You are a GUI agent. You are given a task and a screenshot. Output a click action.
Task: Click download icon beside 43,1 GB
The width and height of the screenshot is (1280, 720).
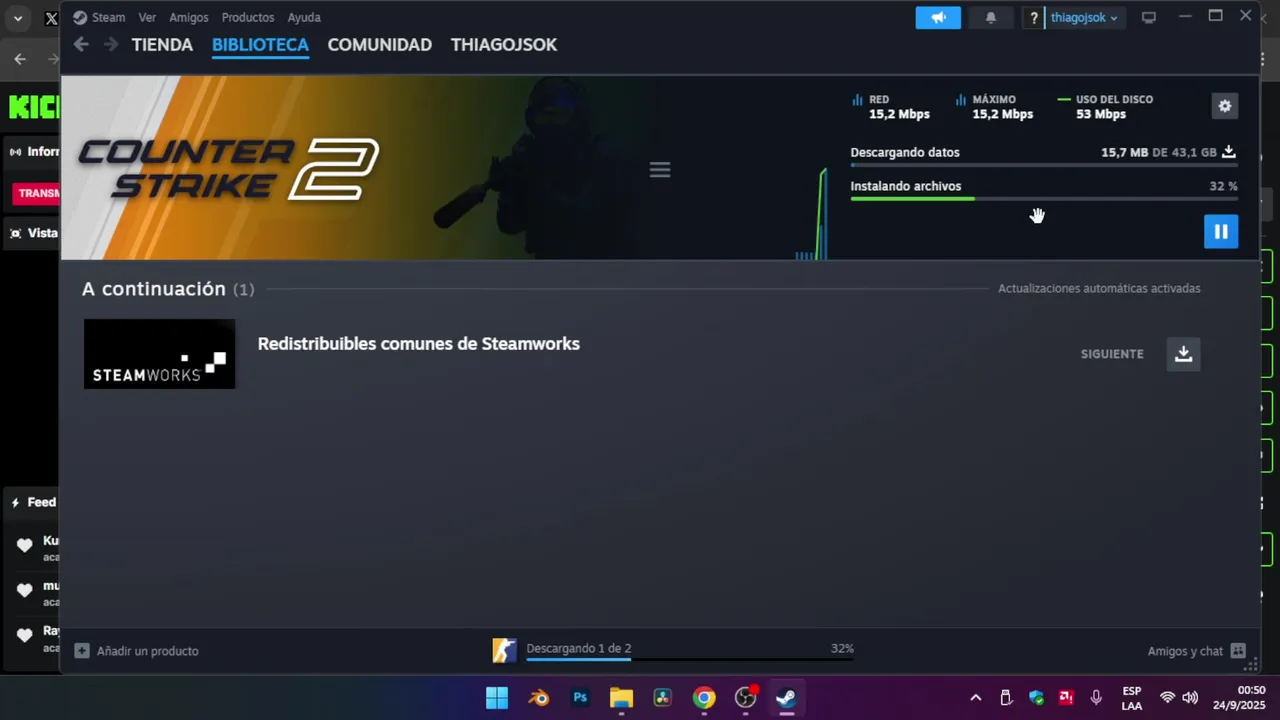[x=1229, y=152]
